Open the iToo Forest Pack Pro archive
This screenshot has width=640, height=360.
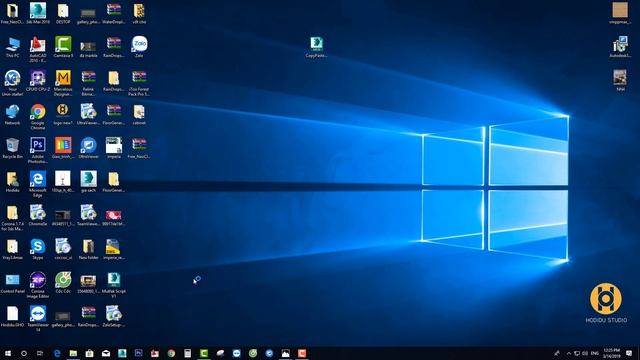pos(139,83)
